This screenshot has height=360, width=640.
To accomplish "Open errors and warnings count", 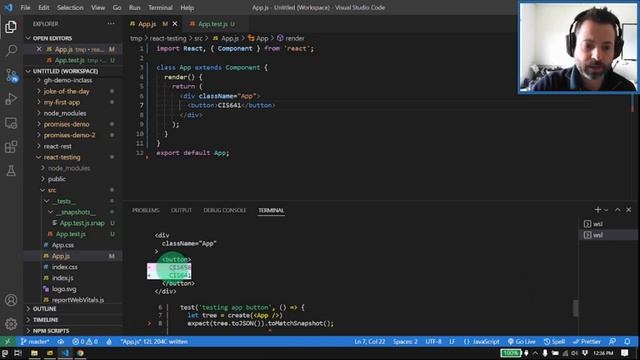I will tap(85, 341).
